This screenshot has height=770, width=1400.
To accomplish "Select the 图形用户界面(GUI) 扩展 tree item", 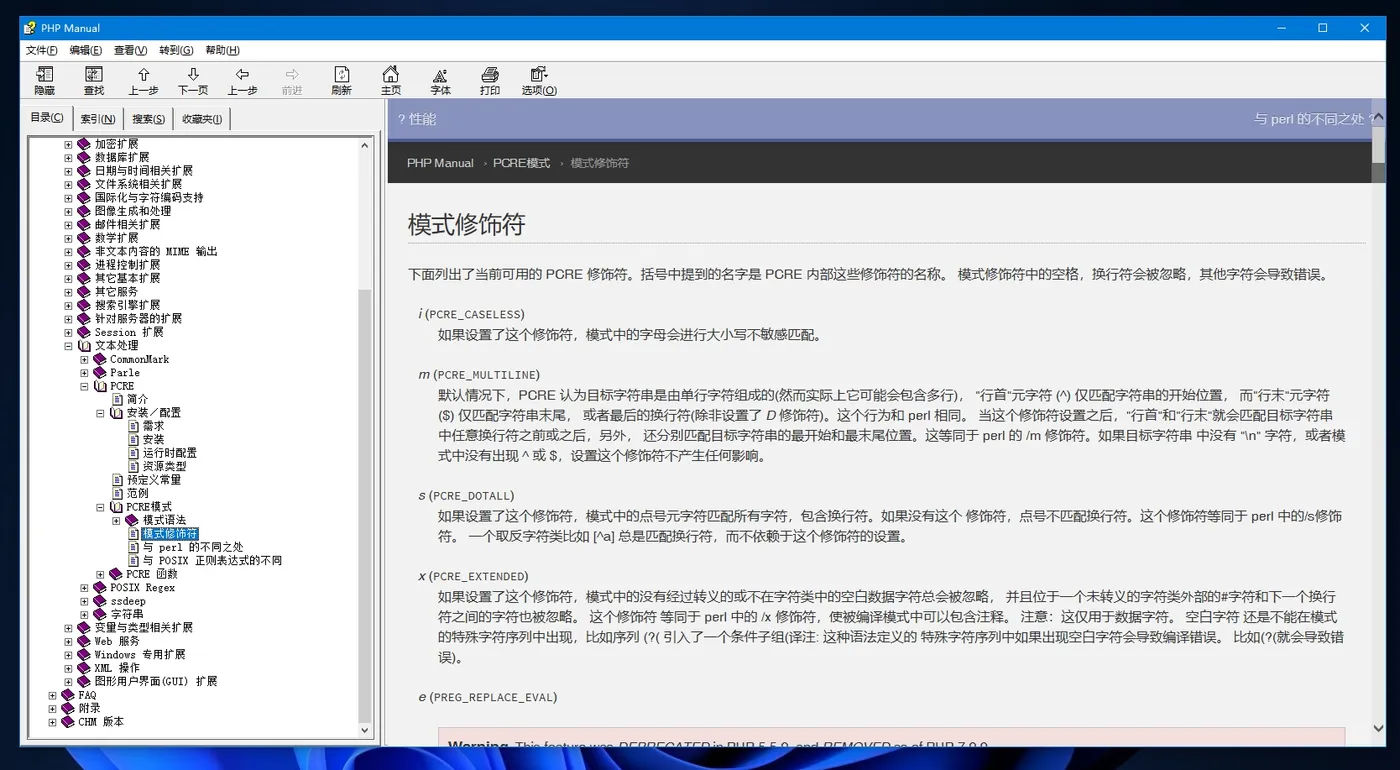I will pyautogui.click(x=156, y=682).
